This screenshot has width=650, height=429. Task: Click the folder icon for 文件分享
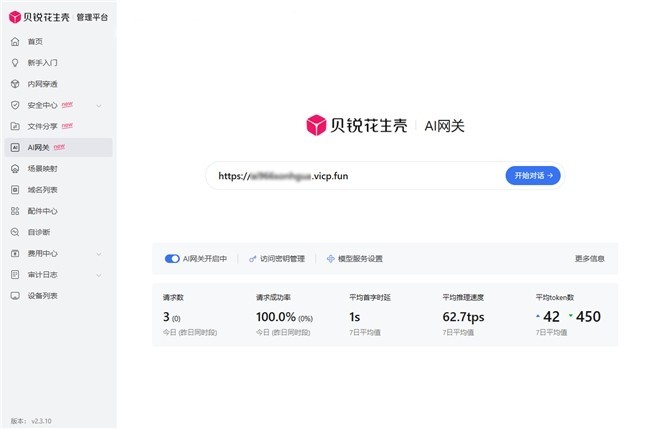(x=15, y=126)
